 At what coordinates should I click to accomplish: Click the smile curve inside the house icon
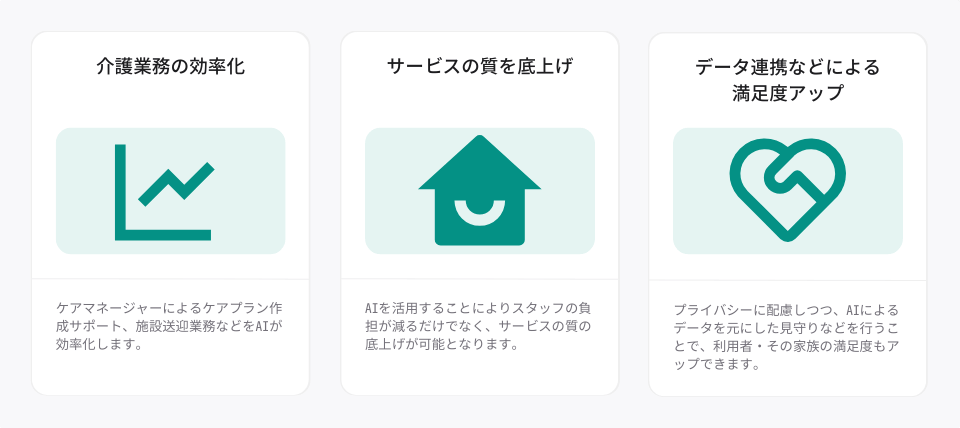point(480,211)
